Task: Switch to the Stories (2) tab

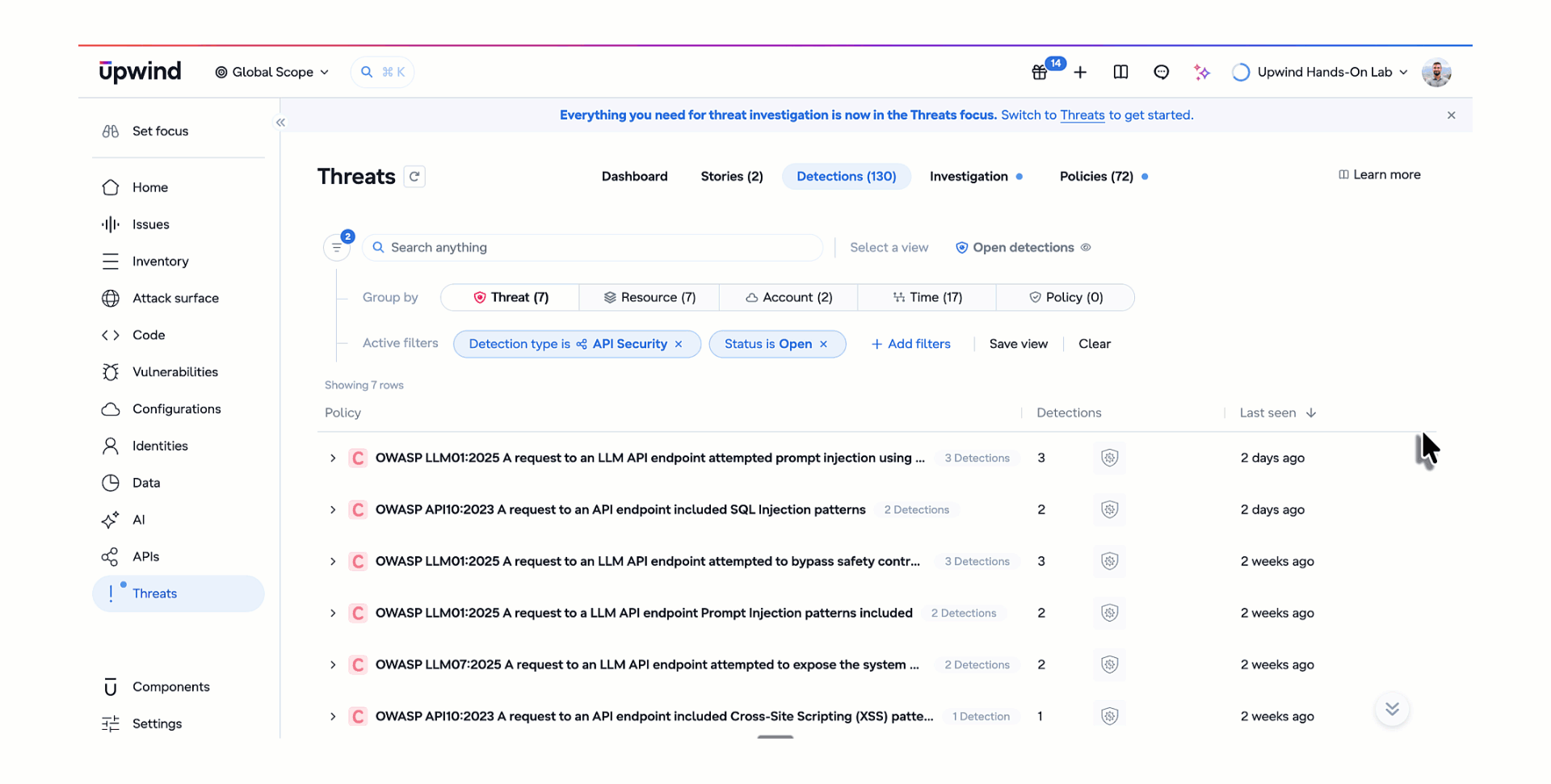Action: click(x=732, y=176)
